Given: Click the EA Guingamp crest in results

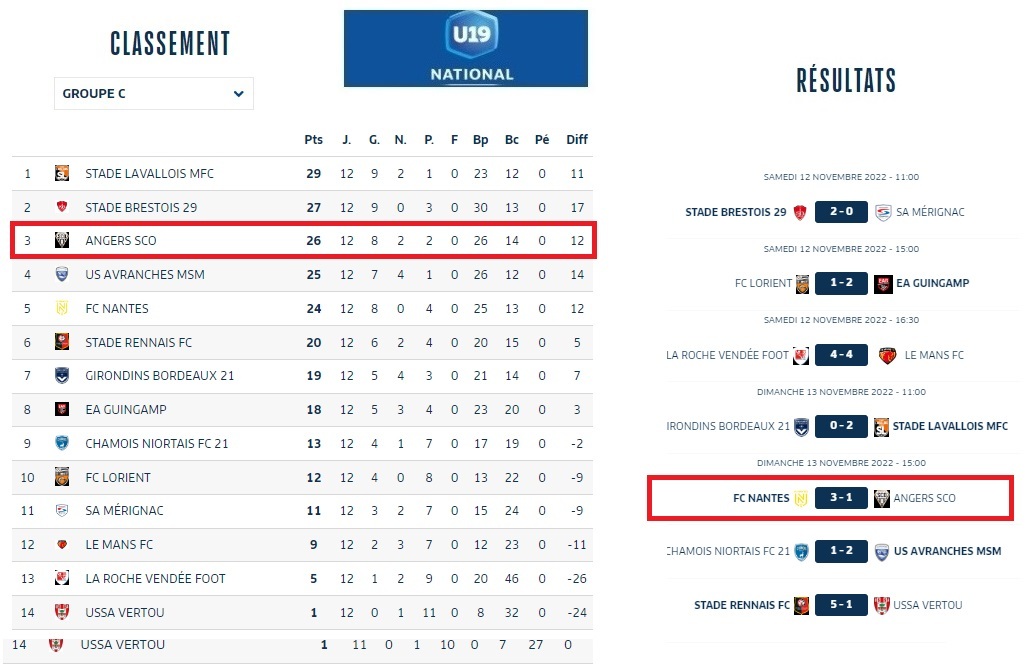Looking at the screenshot, I should pos(883,284).
